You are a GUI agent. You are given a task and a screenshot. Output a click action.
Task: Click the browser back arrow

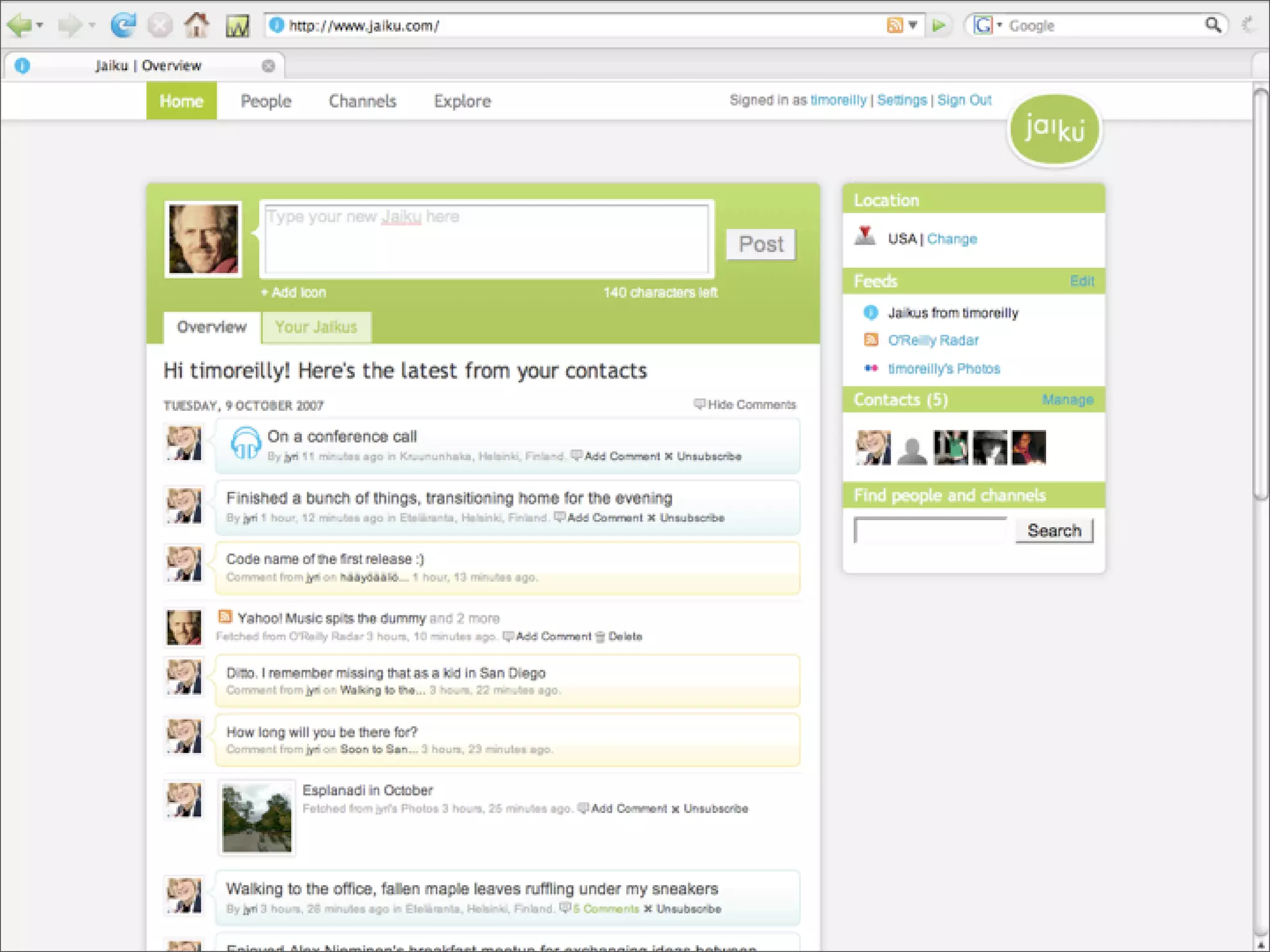[x=20, y=25]
